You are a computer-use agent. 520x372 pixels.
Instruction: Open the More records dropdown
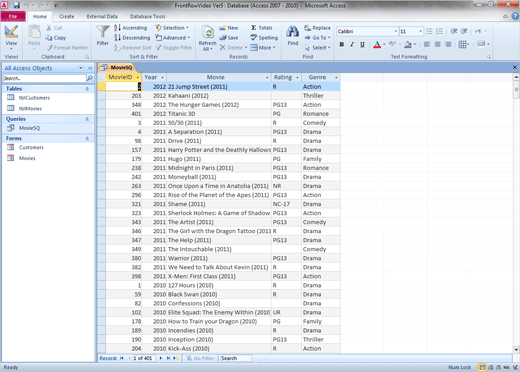click(x=263, y=48)
